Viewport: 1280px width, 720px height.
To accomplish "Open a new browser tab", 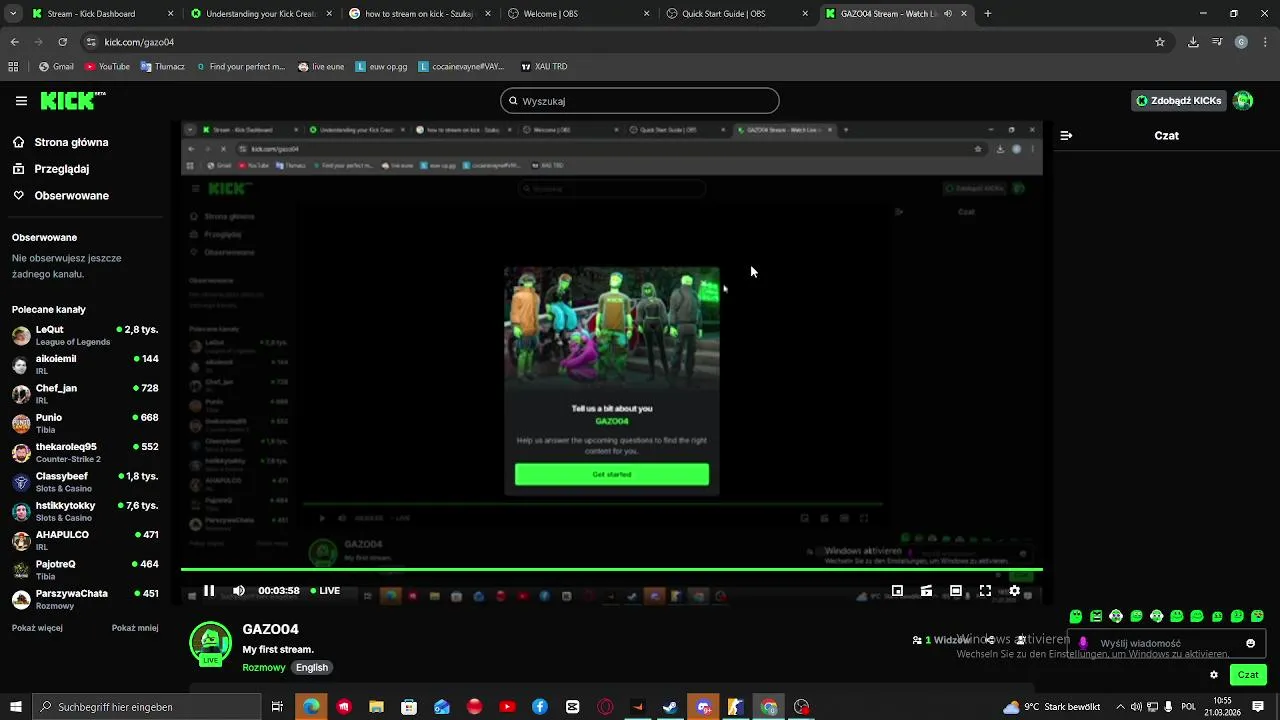I will [988, 14].
